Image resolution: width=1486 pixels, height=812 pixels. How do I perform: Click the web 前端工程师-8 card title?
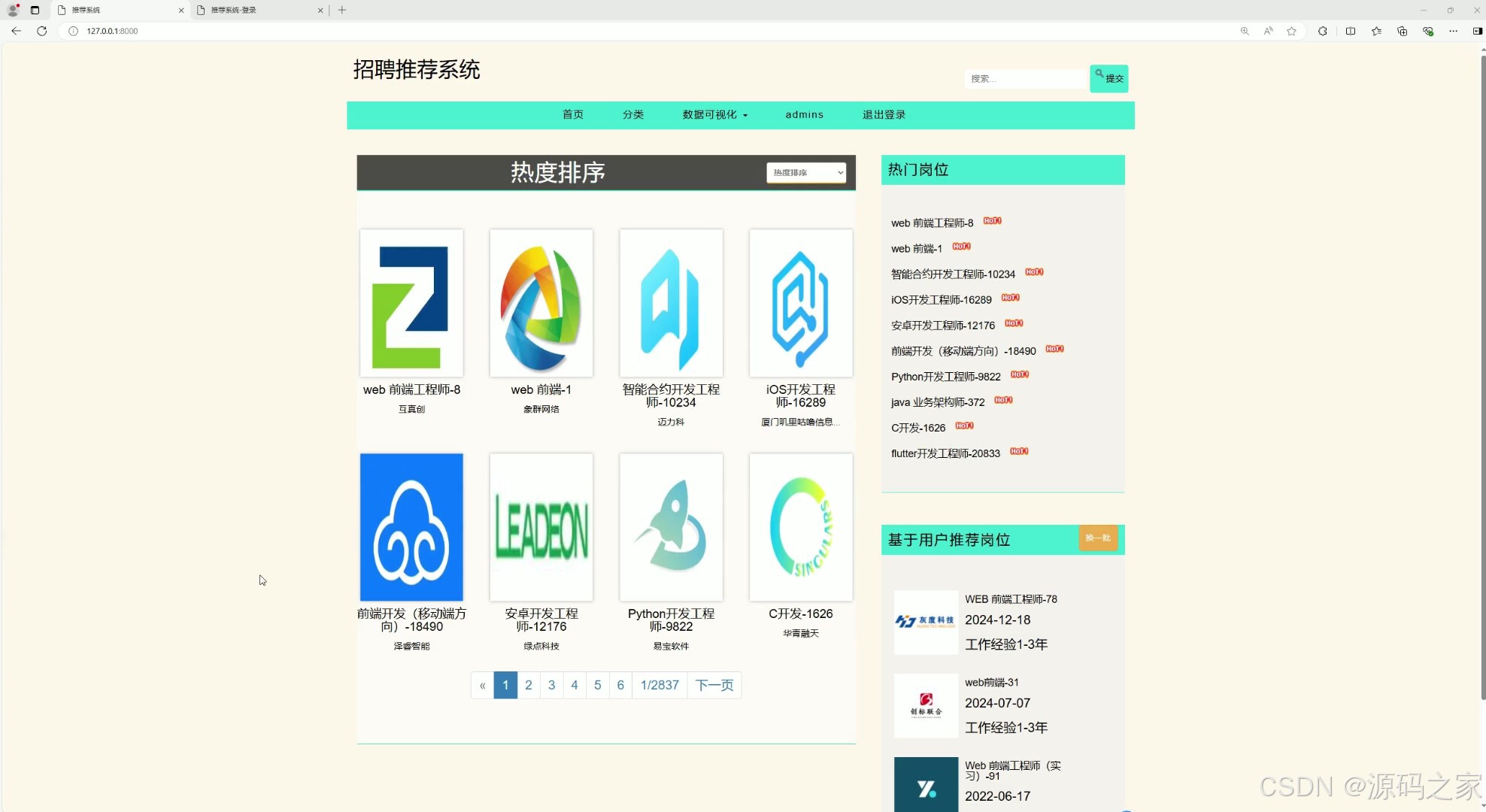coord(411,389)
